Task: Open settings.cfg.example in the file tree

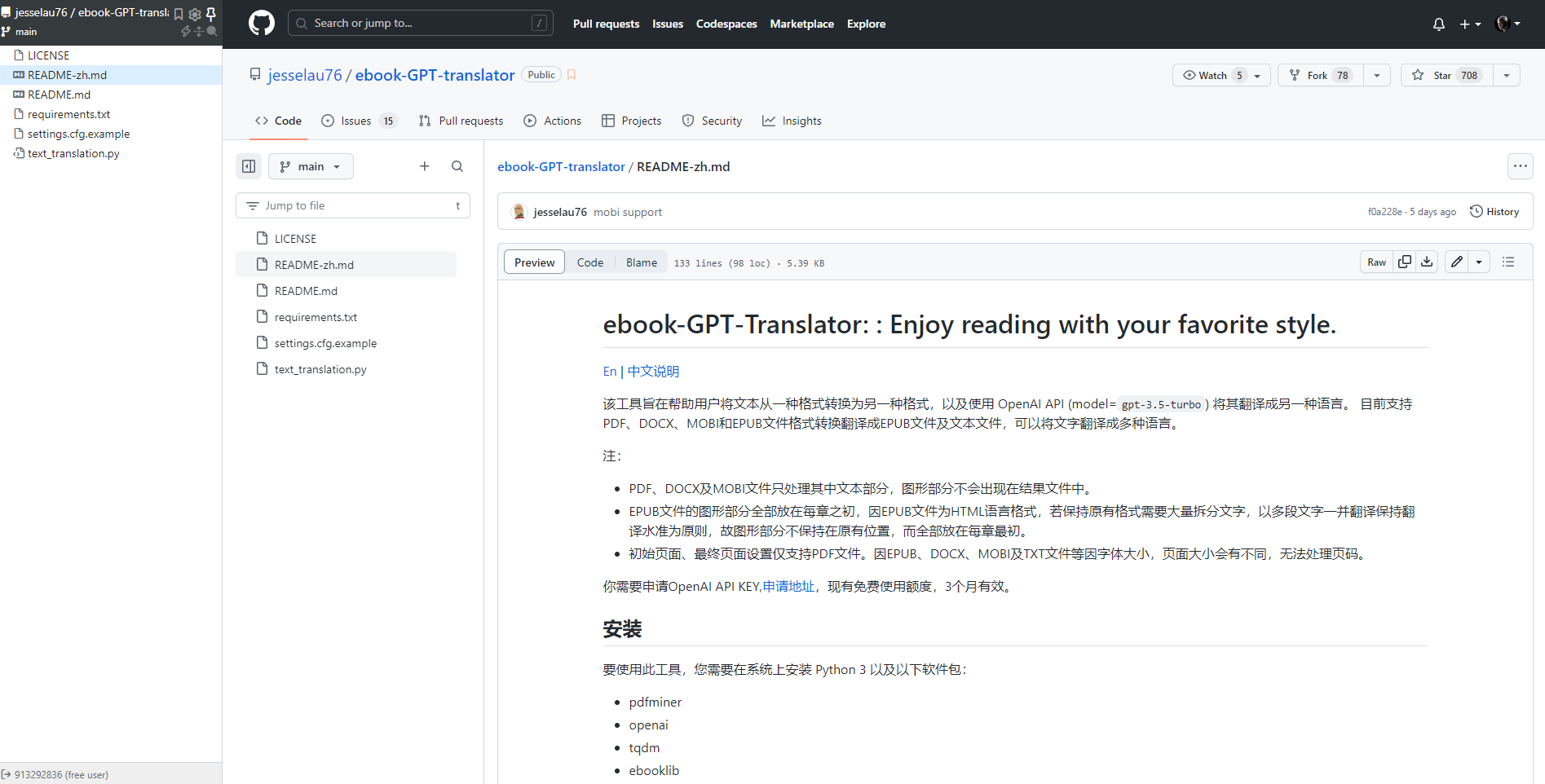Action: point(346,343)
